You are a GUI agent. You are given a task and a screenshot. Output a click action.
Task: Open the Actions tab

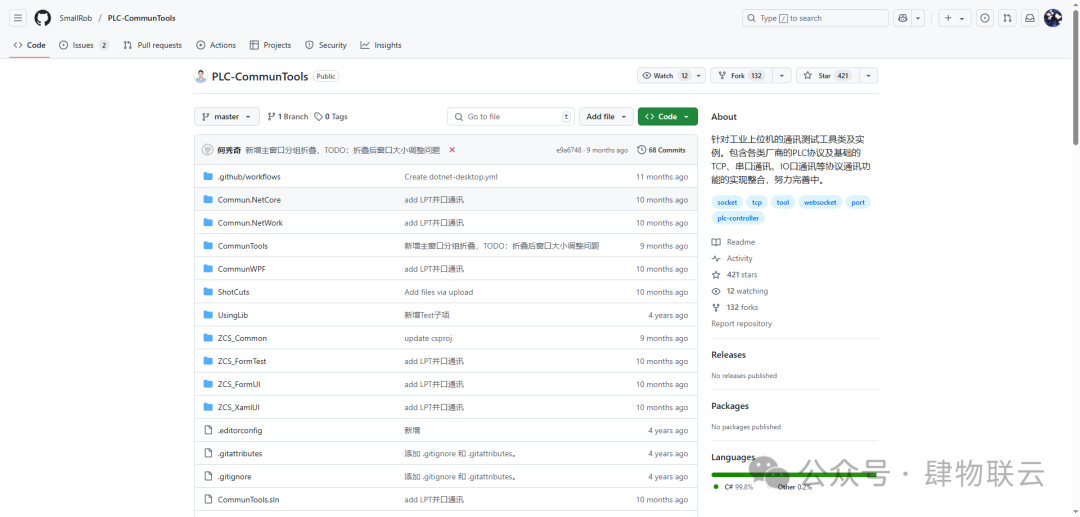point(216,45)
